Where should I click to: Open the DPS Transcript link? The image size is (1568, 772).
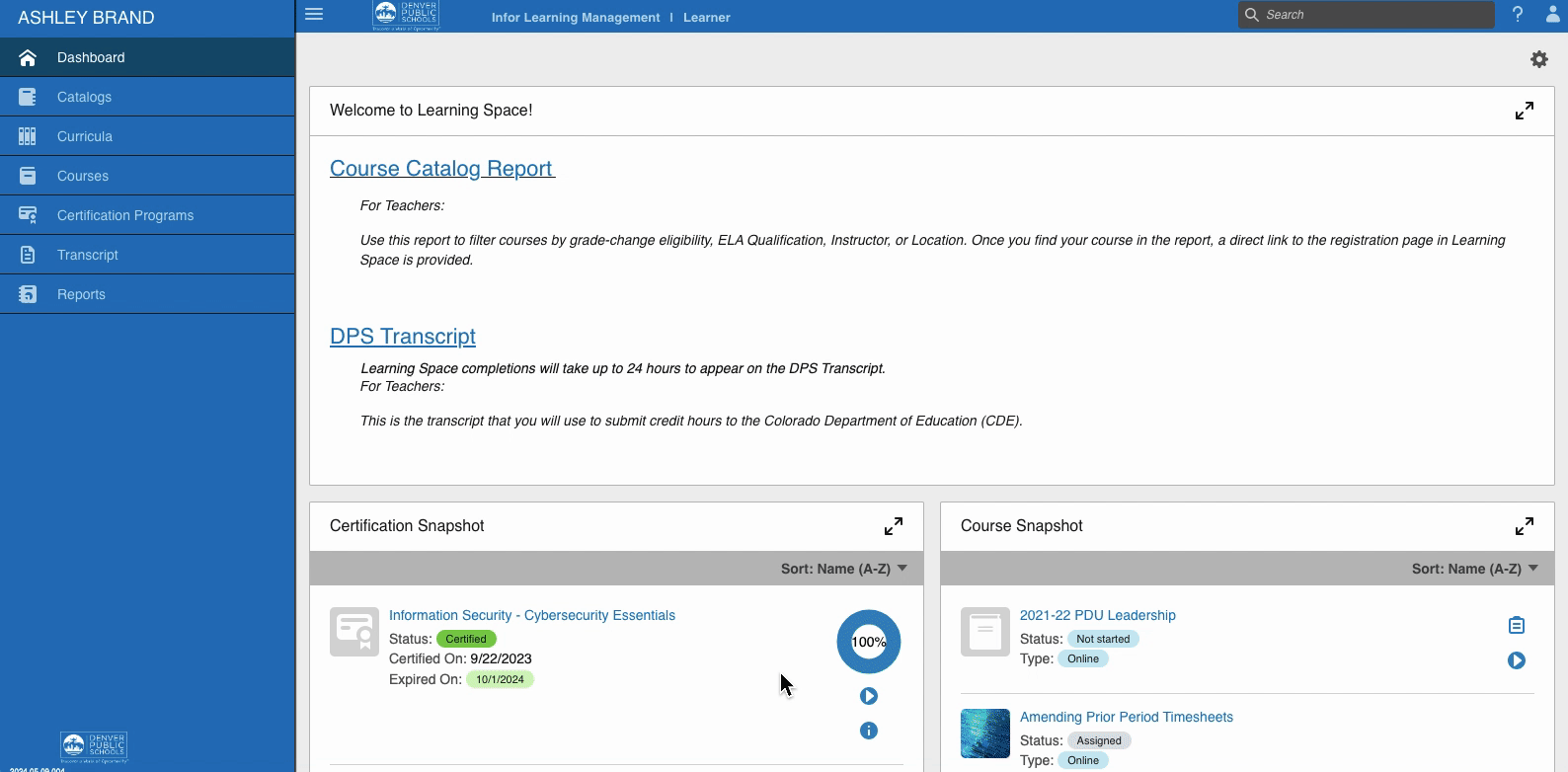pyautogui.click(x=403, y=337)
